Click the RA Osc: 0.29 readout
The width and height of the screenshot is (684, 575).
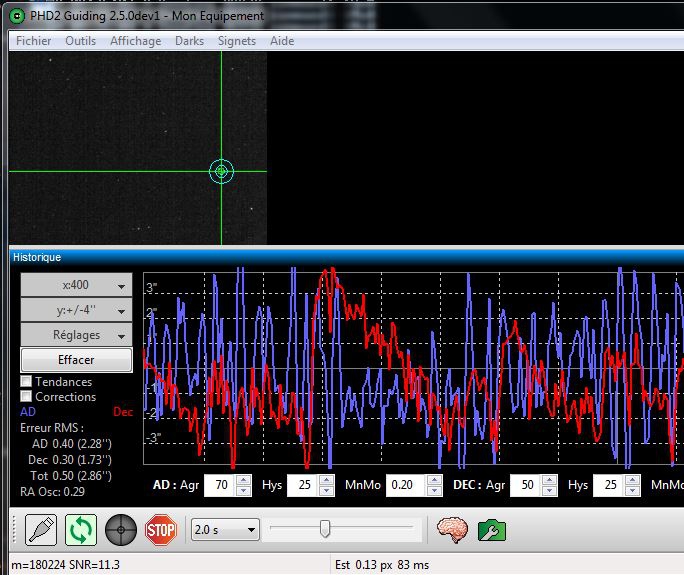(x=52, y=492)
